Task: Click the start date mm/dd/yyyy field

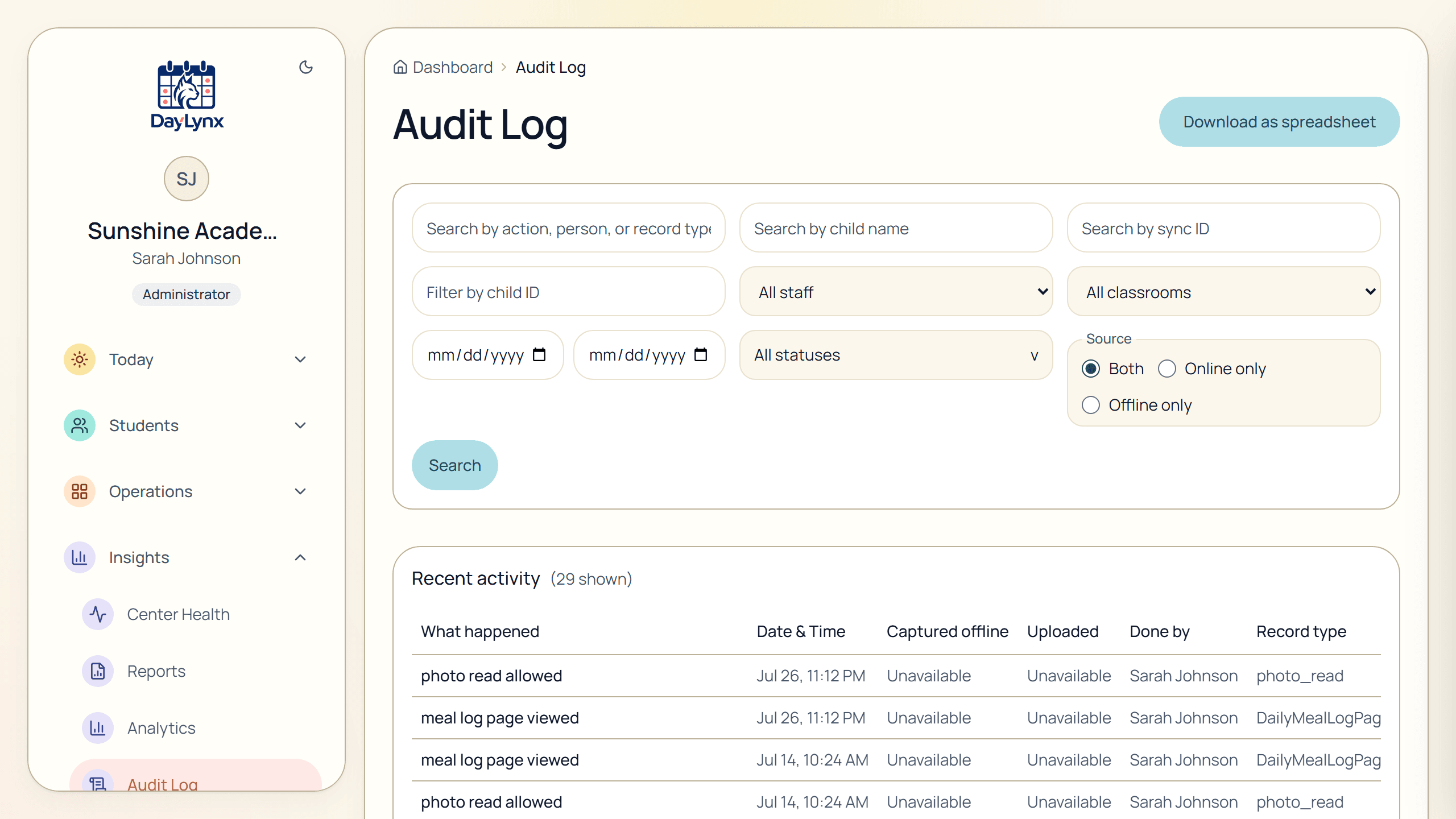Action: pyautogui.click(x=488, y=355)
